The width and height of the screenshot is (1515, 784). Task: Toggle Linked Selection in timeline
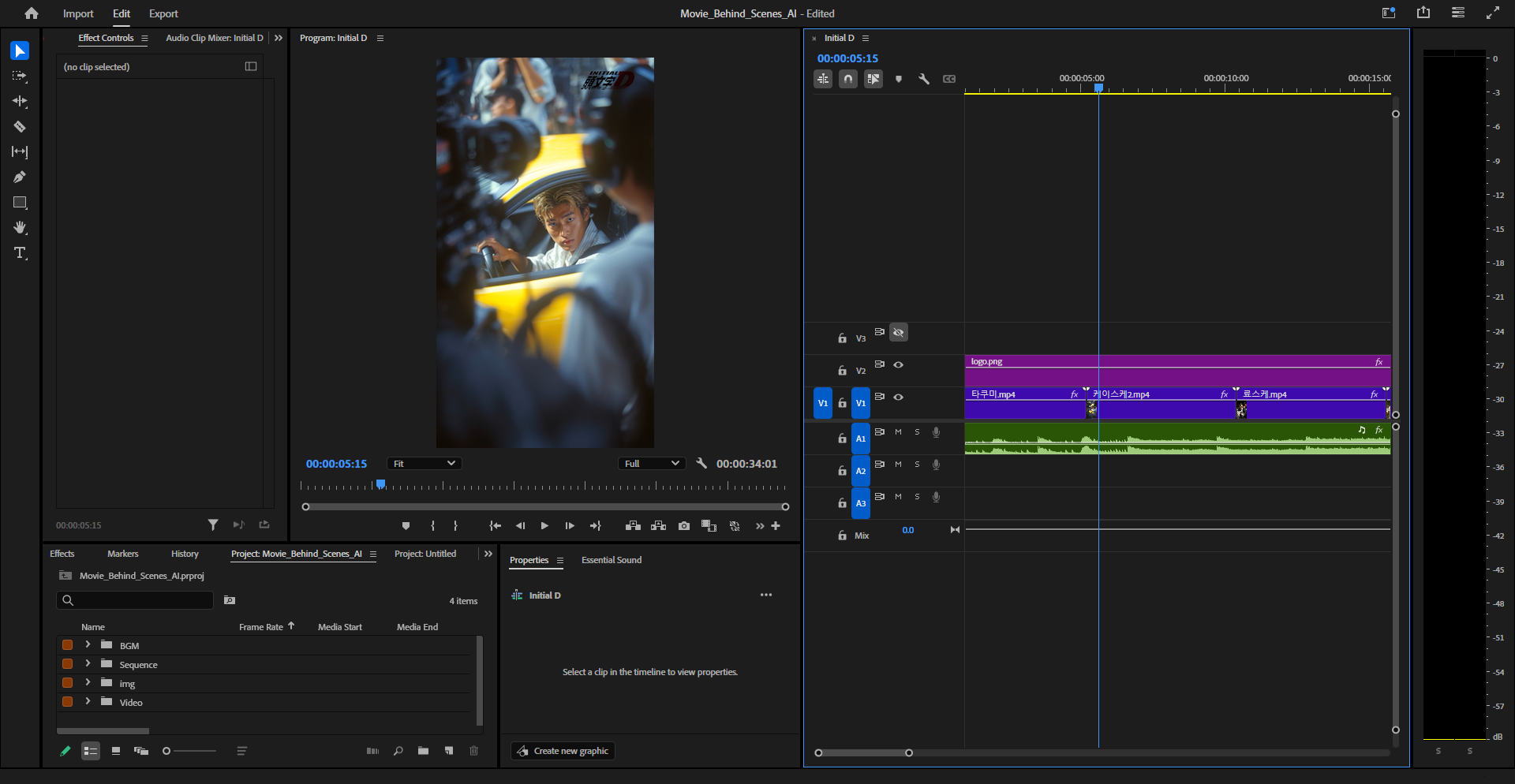[x=873, y=79]
